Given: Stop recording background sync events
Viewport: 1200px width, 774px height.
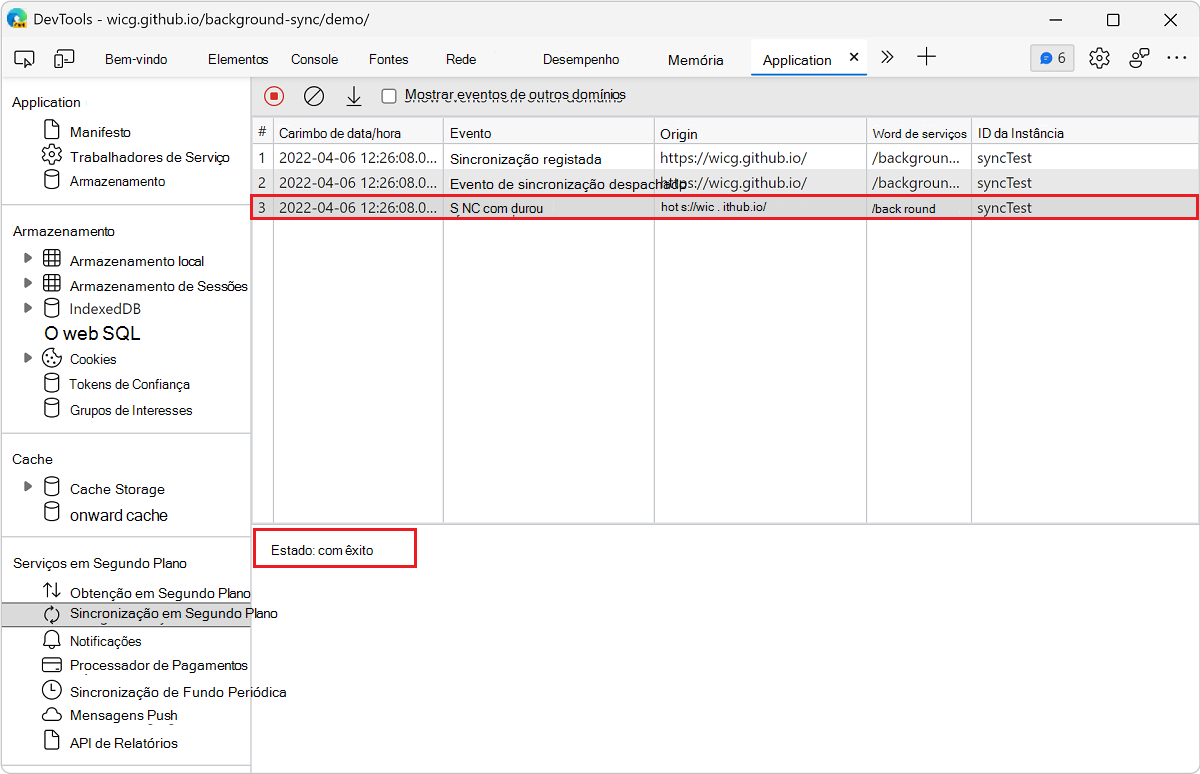Looking at the screenshot, I should tap(274, 96).
